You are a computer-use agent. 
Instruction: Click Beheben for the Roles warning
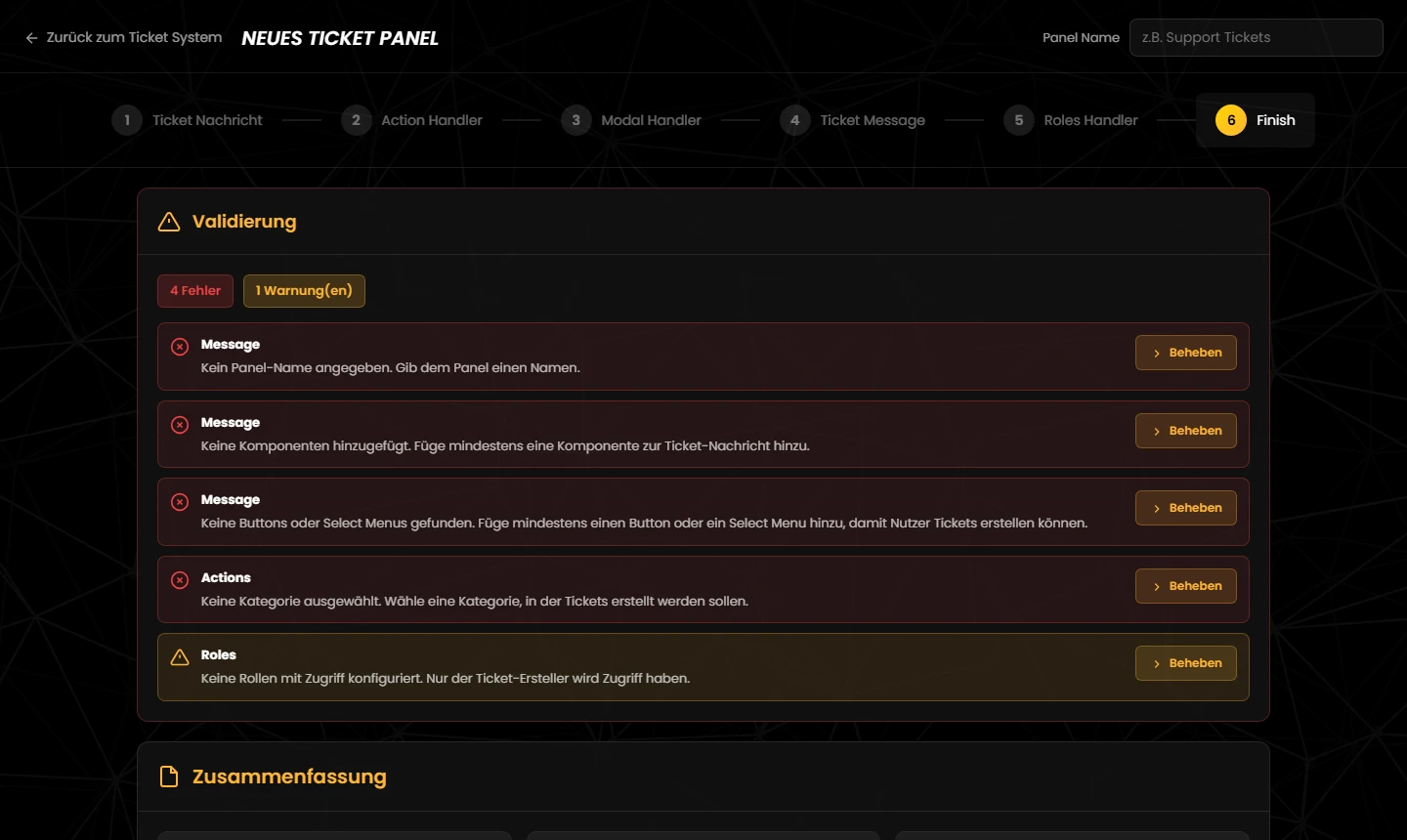point(1186,663)
